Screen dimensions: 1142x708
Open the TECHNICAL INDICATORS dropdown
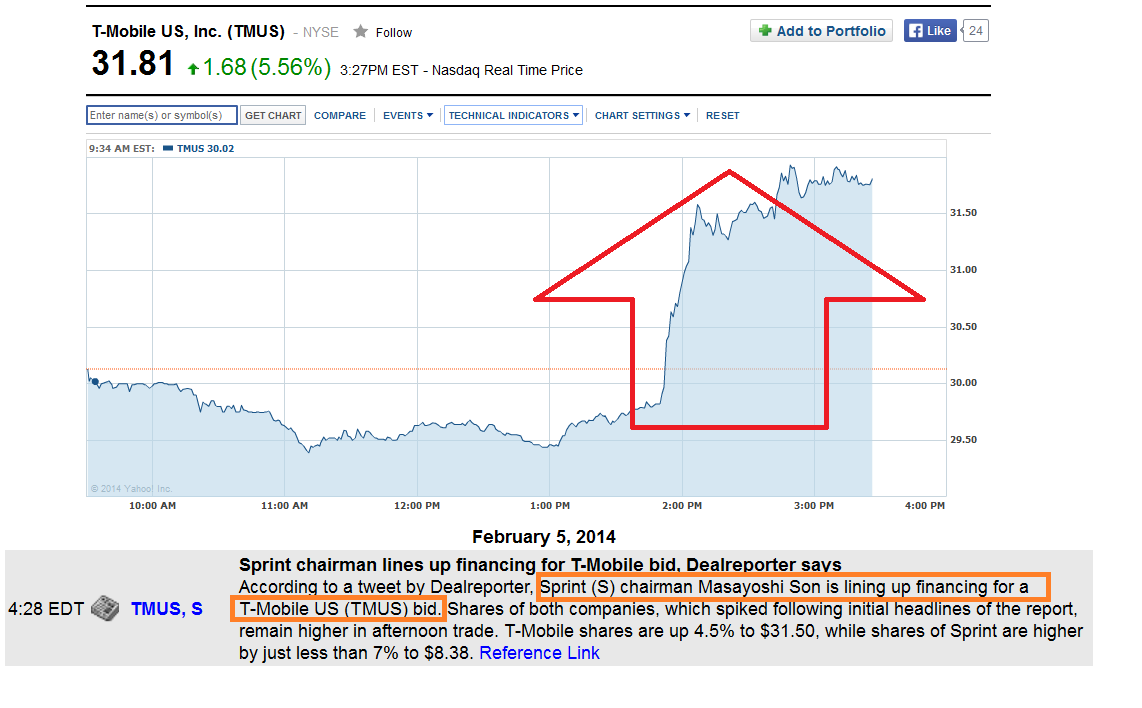pos(513,115)
